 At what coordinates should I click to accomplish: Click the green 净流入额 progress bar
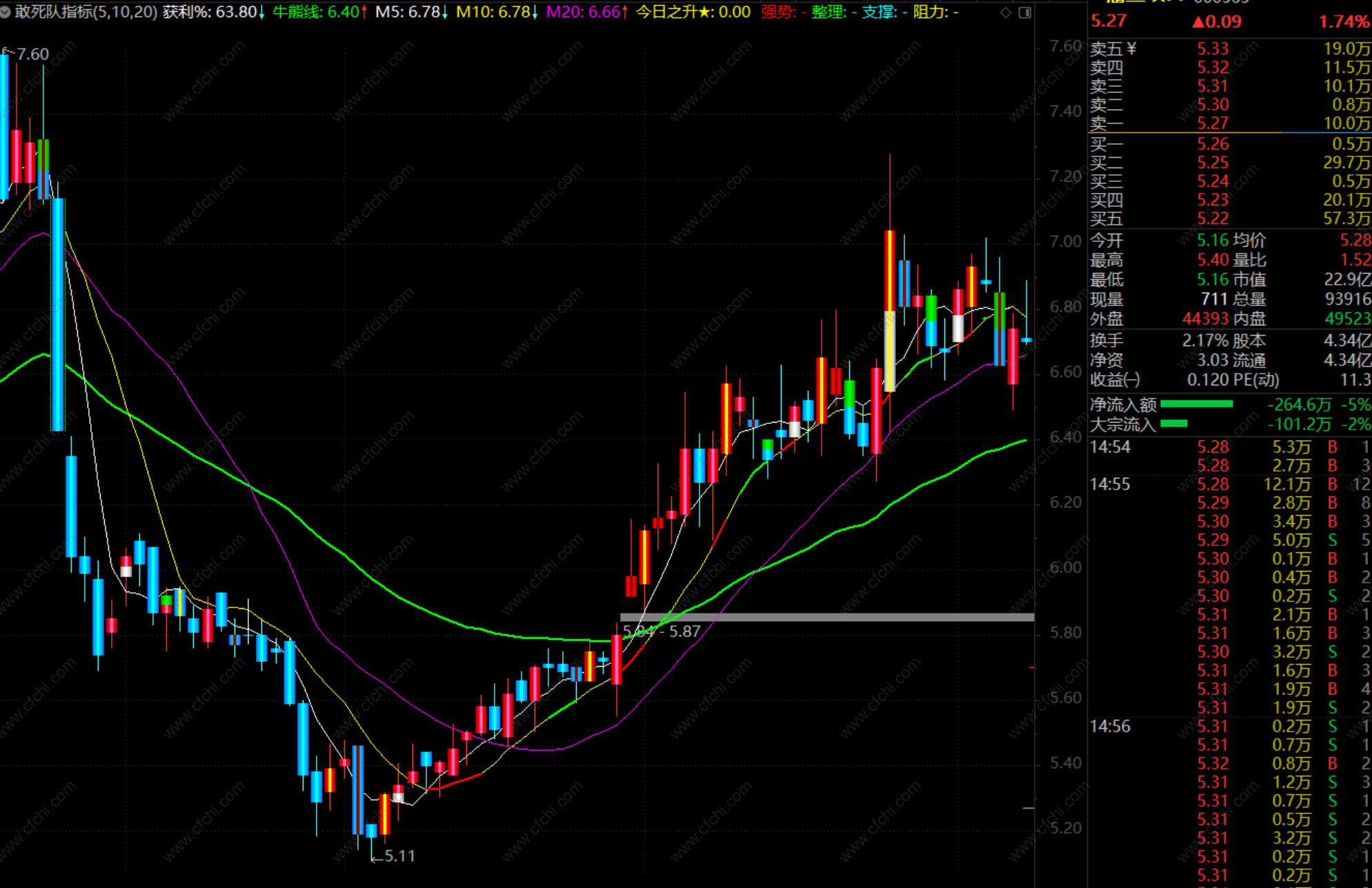[1197, 405]
